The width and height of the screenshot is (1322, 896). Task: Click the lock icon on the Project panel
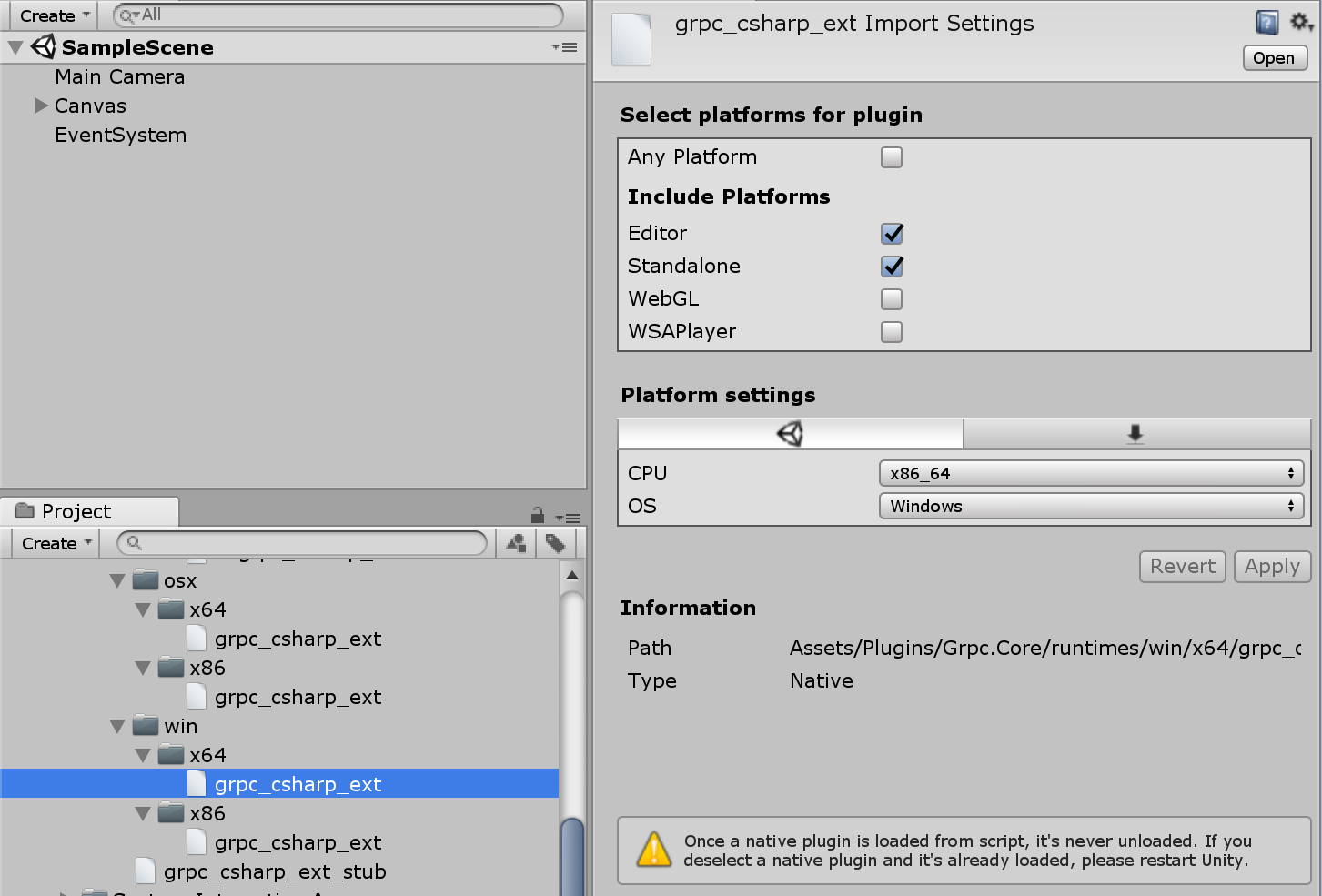536,515
